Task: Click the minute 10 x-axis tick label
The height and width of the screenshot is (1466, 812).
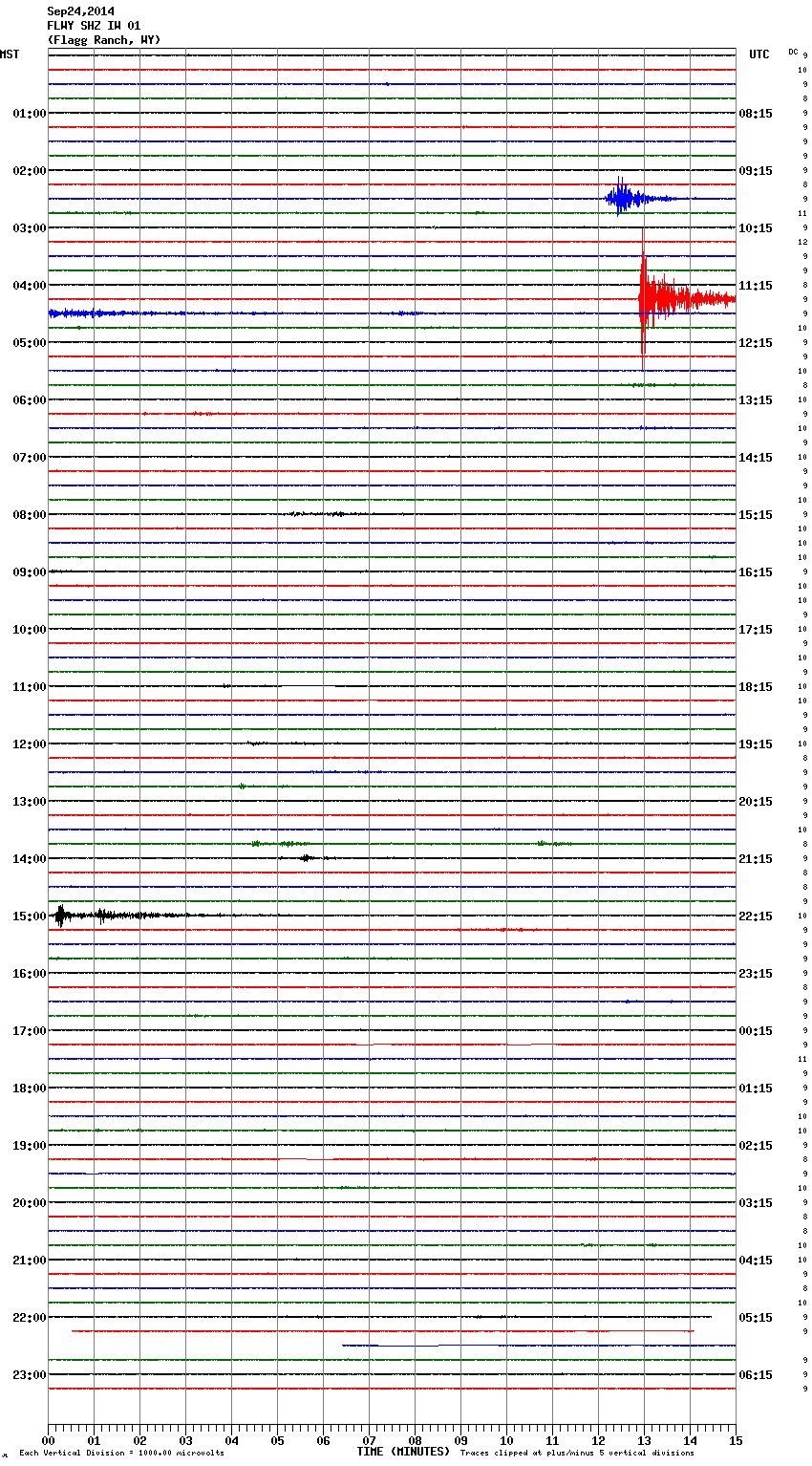Action: click(x=506, y=1440)
